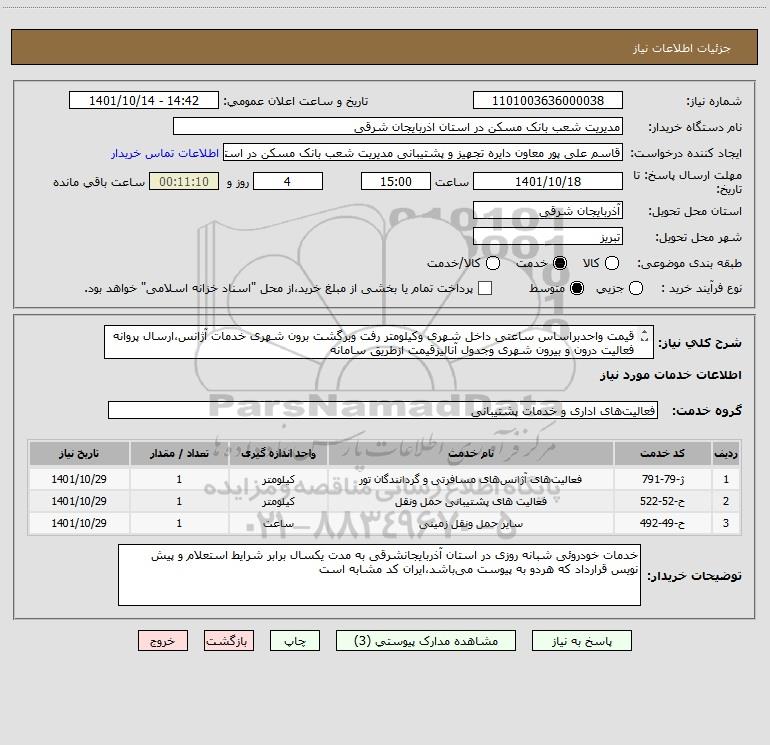The image size is (770, 745).
Task: Click the خروج exit button
Action: click(x=163, y=641)
